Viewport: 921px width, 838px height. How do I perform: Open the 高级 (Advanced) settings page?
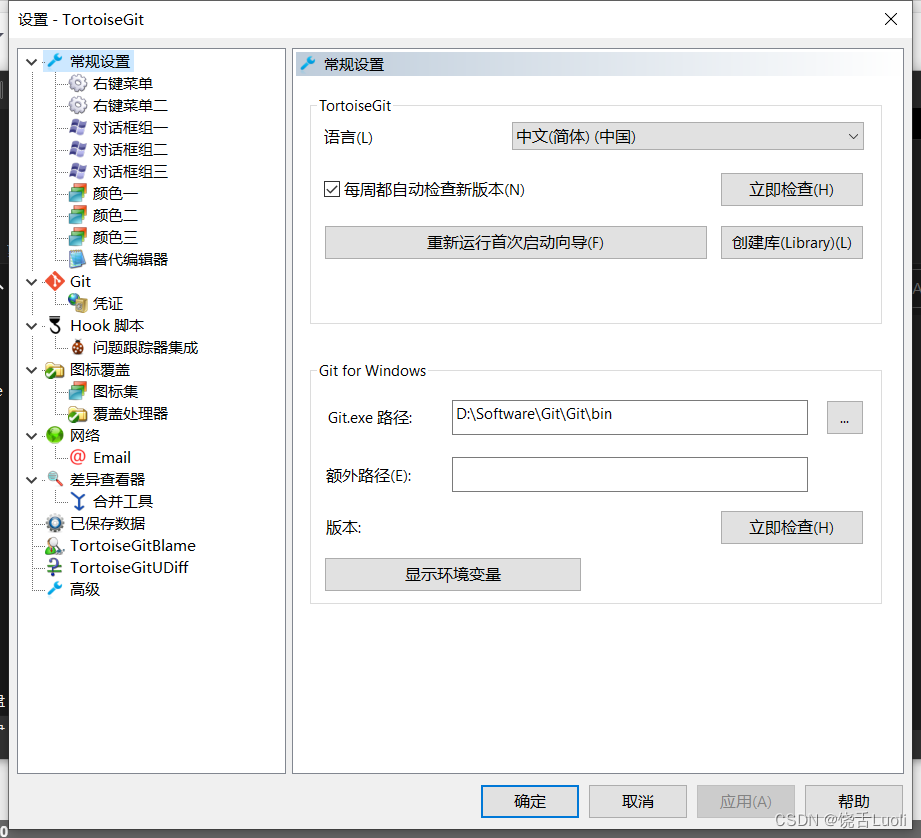(x=84, y=589)
